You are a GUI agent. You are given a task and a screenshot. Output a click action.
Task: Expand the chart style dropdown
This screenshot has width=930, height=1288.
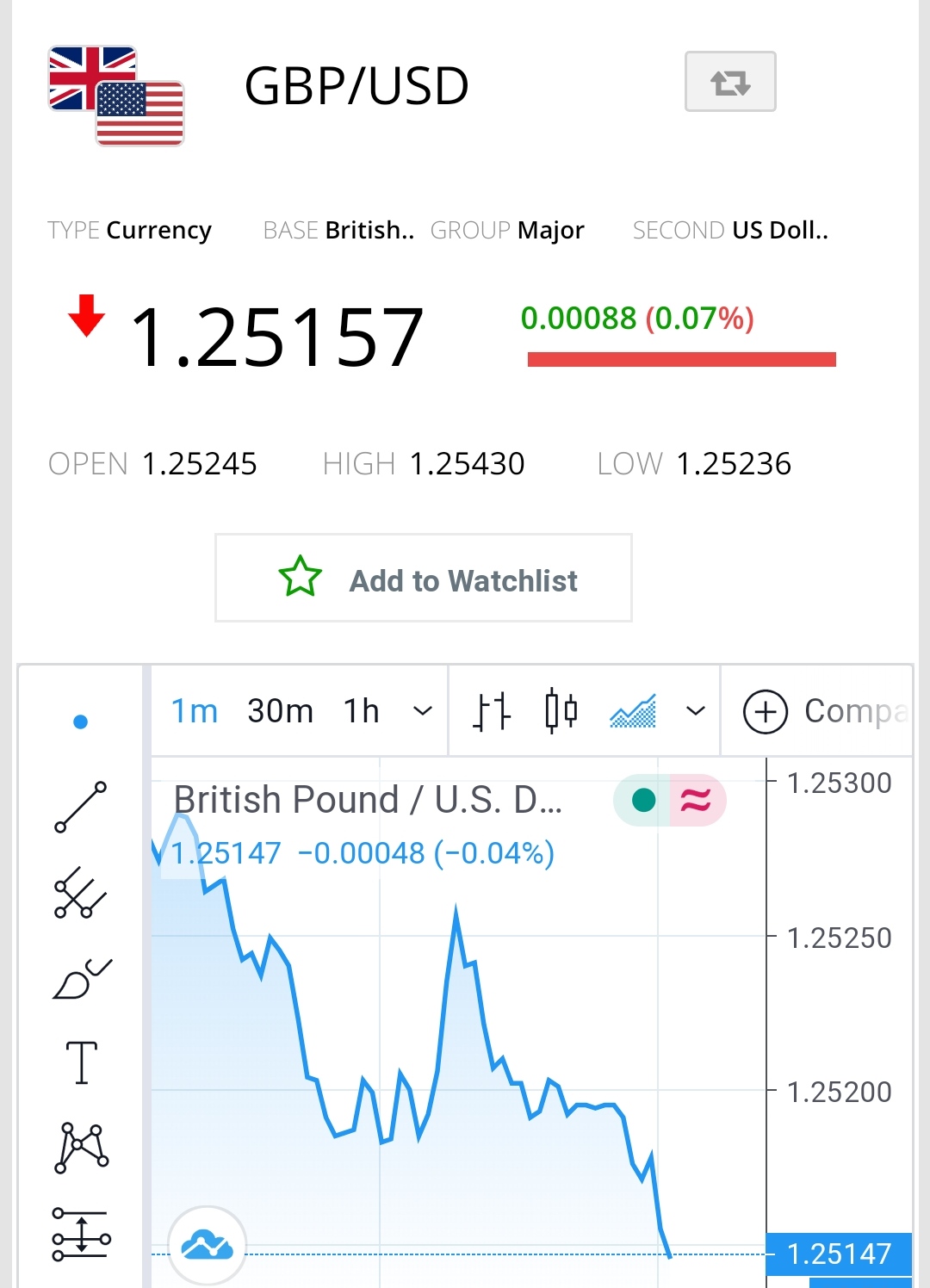tap(695, 711)
